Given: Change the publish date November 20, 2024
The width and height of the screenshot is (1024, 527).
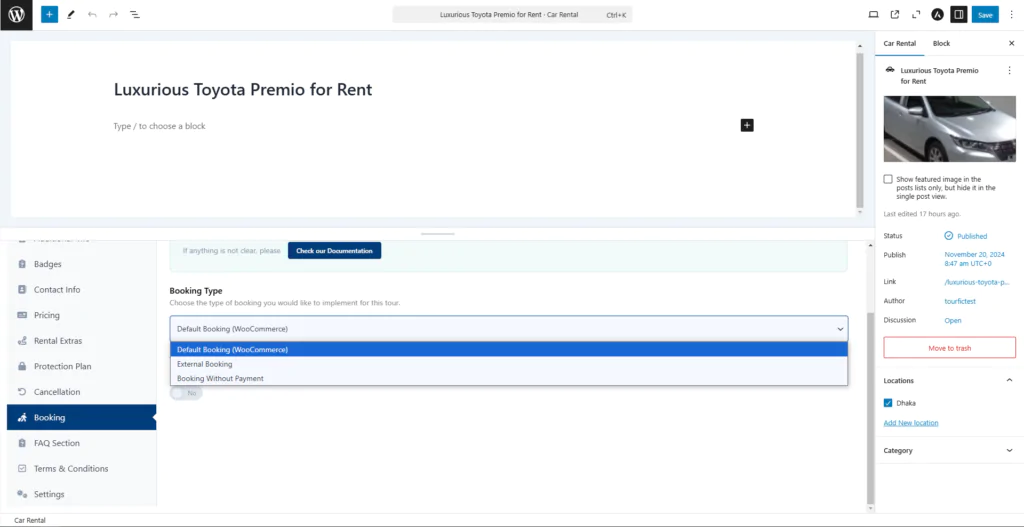Looking at the screenshot, I should (974, 259).
